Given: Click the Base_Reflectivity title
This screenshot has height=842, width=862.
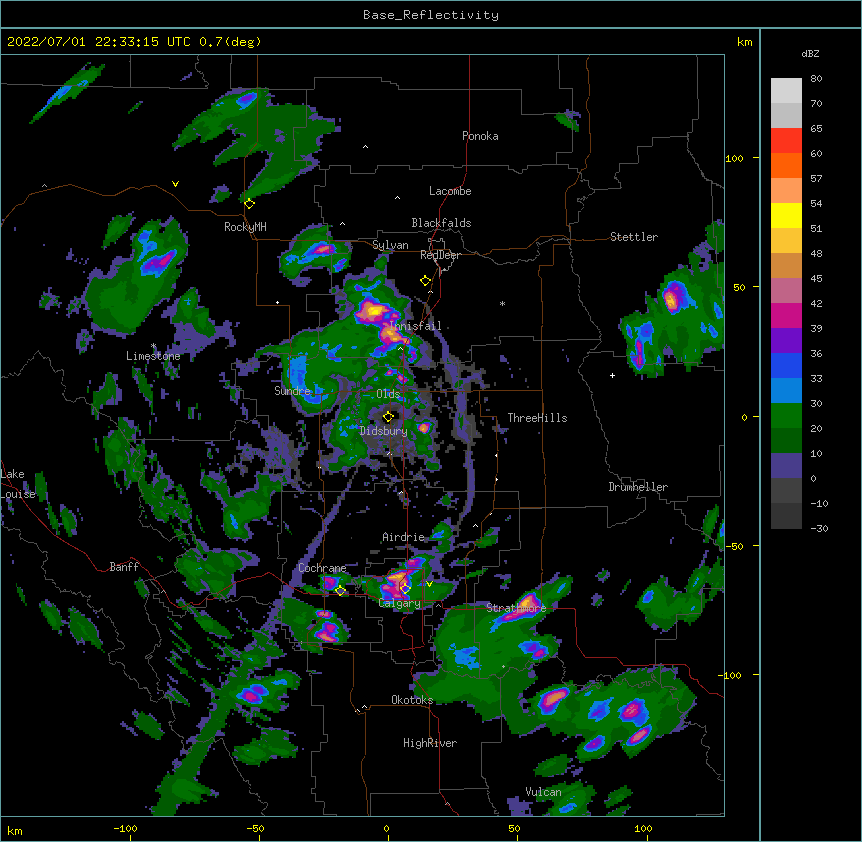Looking at the screenshot, I should 431,15.
